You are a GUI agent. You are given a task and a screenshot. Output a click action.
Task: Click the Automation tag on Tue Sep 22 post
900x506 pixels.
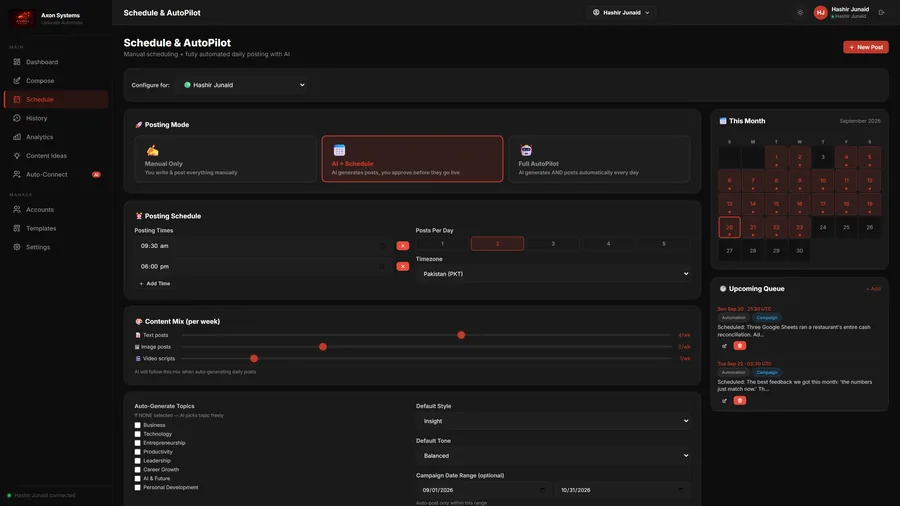coord(733,373)
